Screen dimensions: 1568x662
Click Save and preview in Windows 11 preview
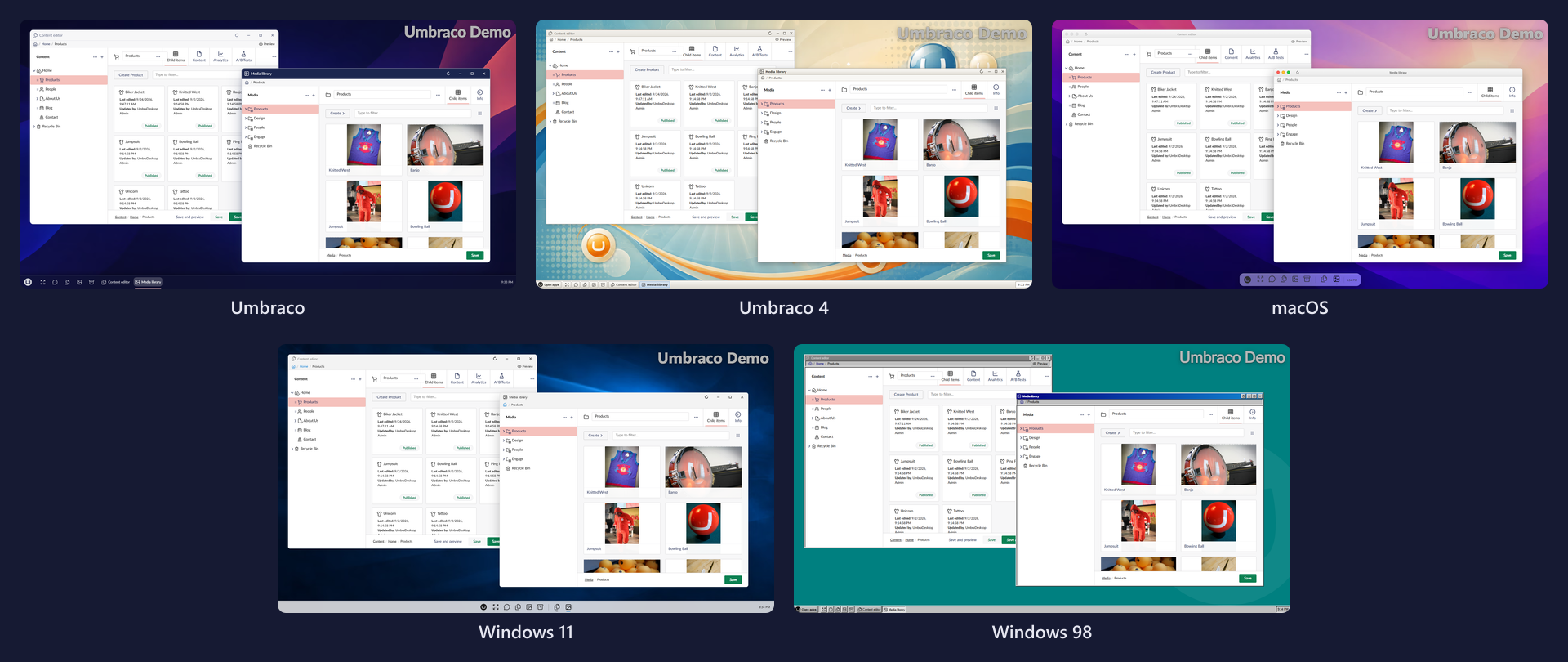coord(448,541)
